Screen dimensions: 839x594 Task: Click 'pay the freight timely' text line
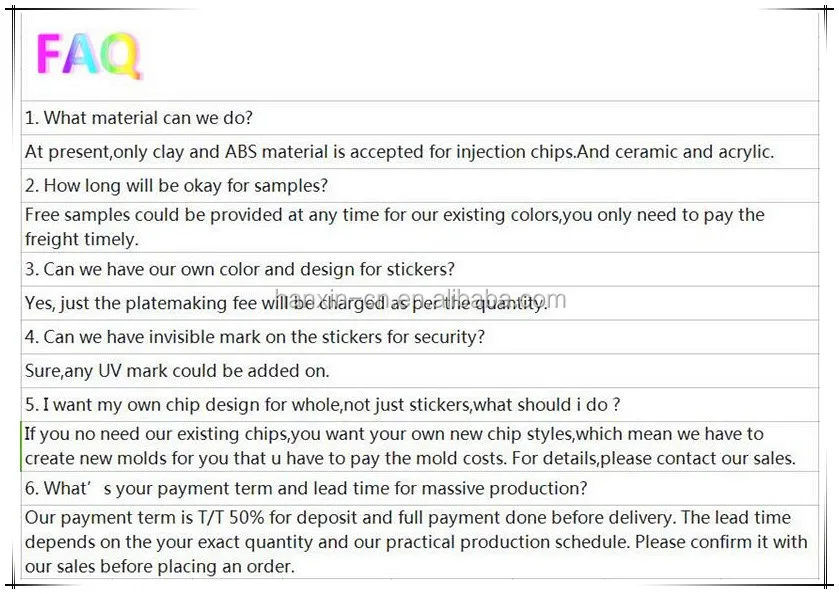pyautogui.click(x=81, y=239)
